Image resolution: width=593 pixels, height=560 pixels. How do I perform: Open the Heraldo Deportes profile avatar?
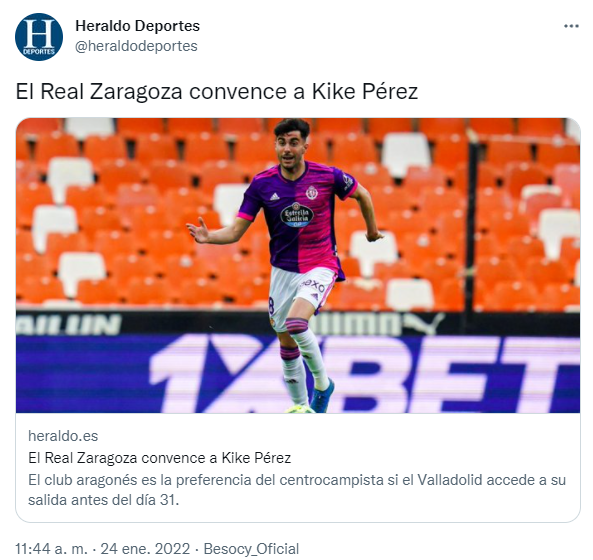[39, 37]
